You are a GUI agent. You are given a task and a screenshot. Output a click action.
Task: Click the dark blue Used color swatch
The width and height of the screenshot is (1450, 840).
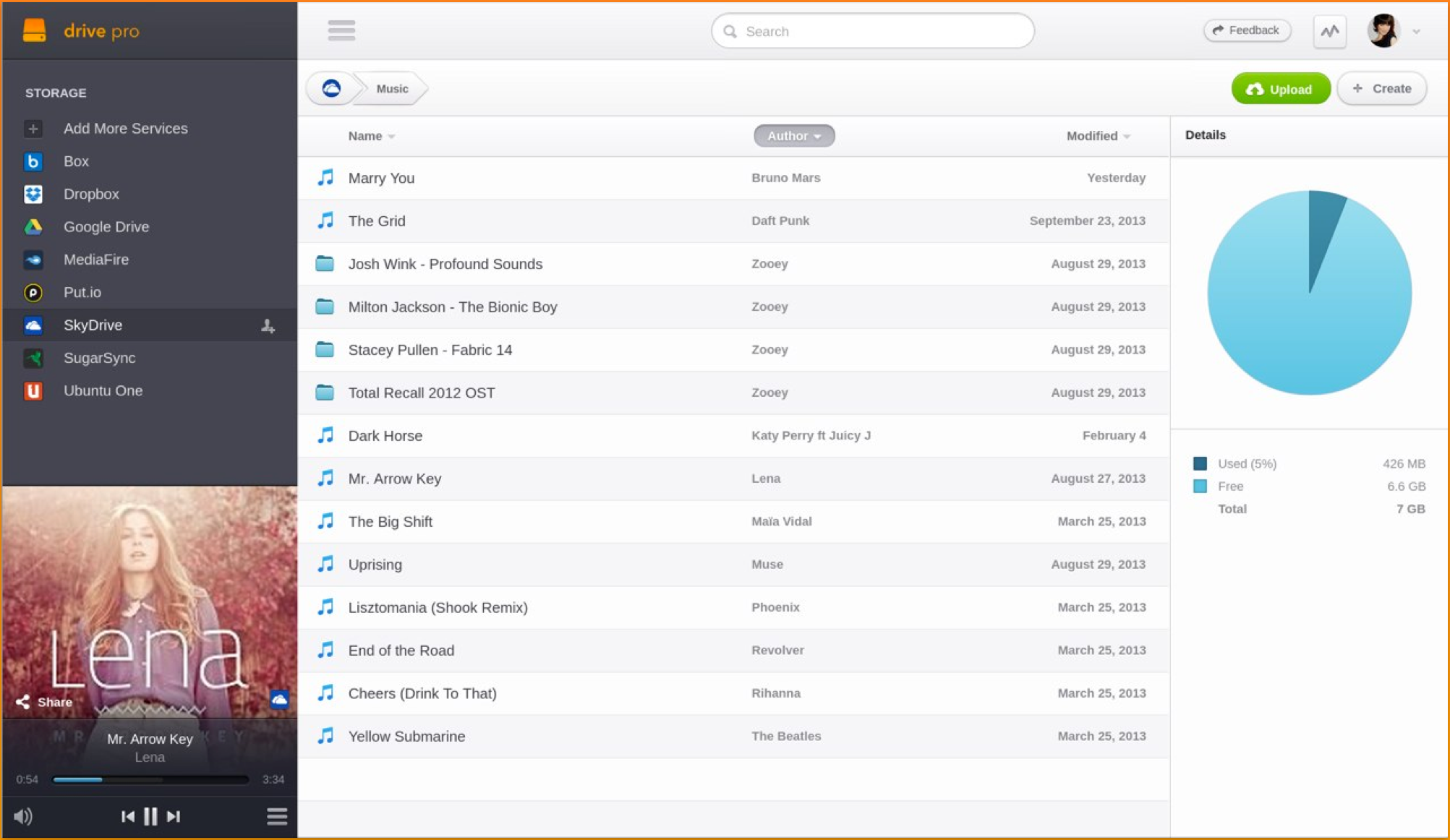click(1200, 463)
